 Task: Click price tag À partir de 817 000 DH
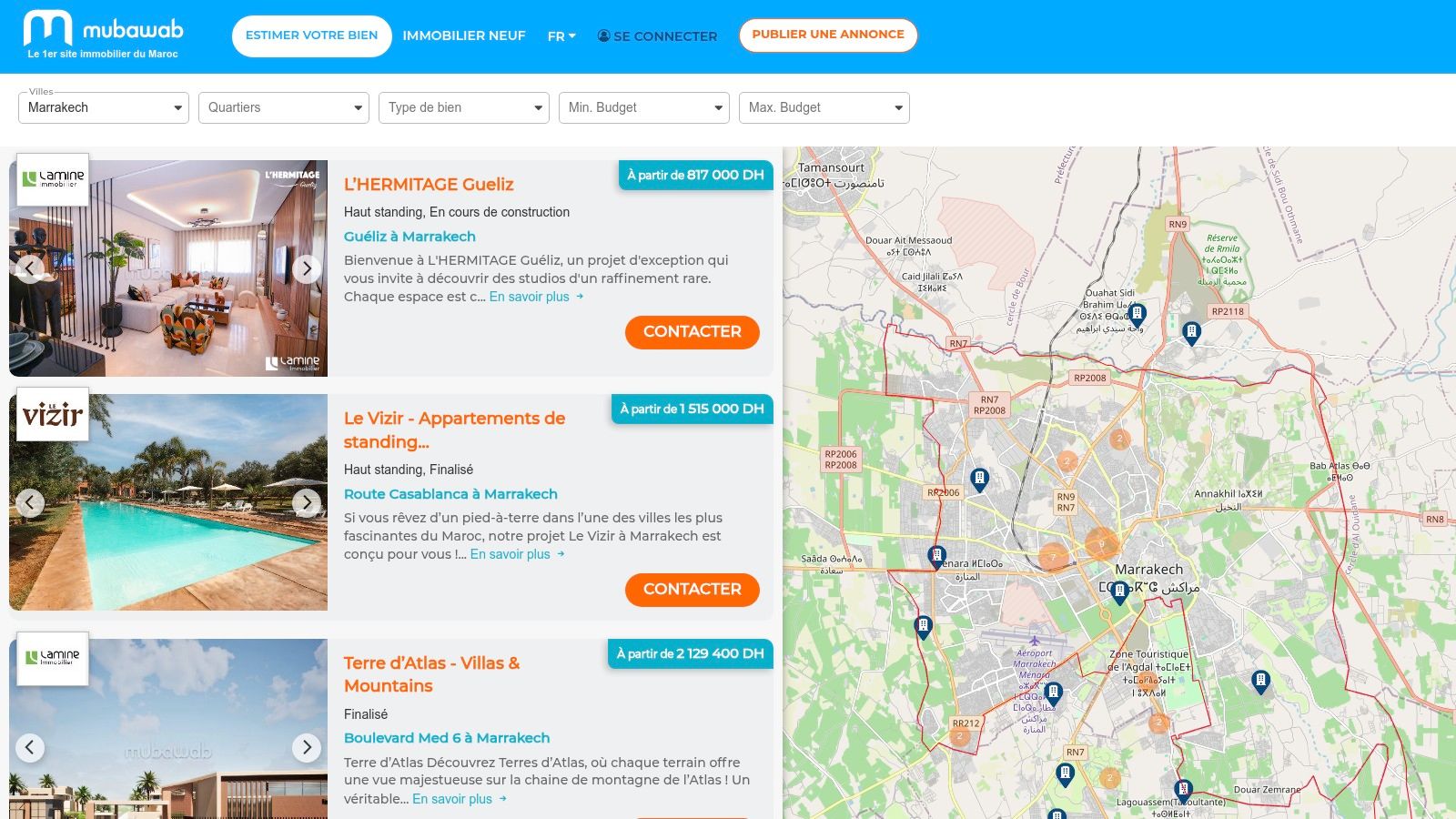(695, 175)
